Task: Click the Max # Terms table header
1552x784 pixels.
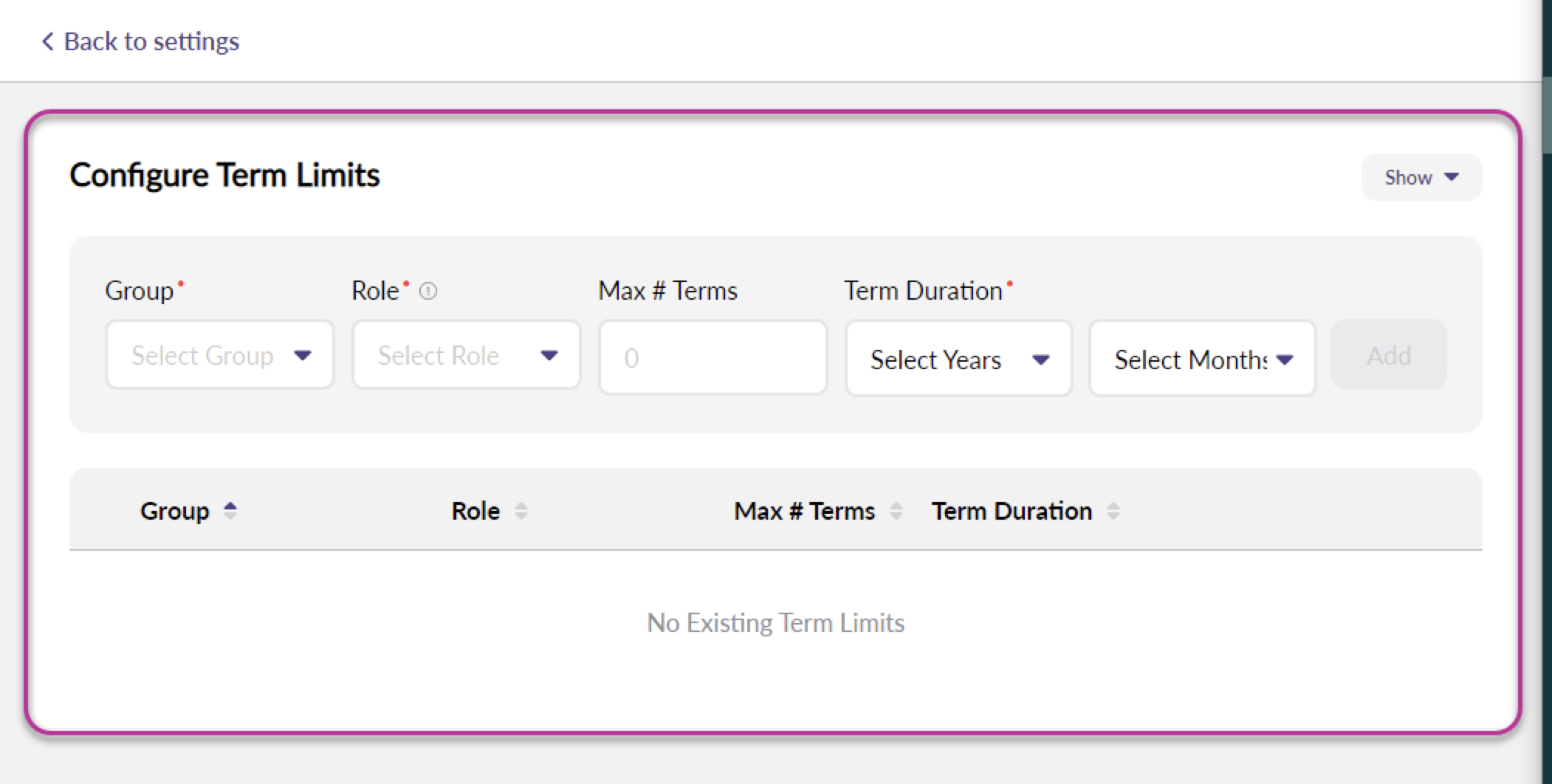Action: click(x=804, y=511)
